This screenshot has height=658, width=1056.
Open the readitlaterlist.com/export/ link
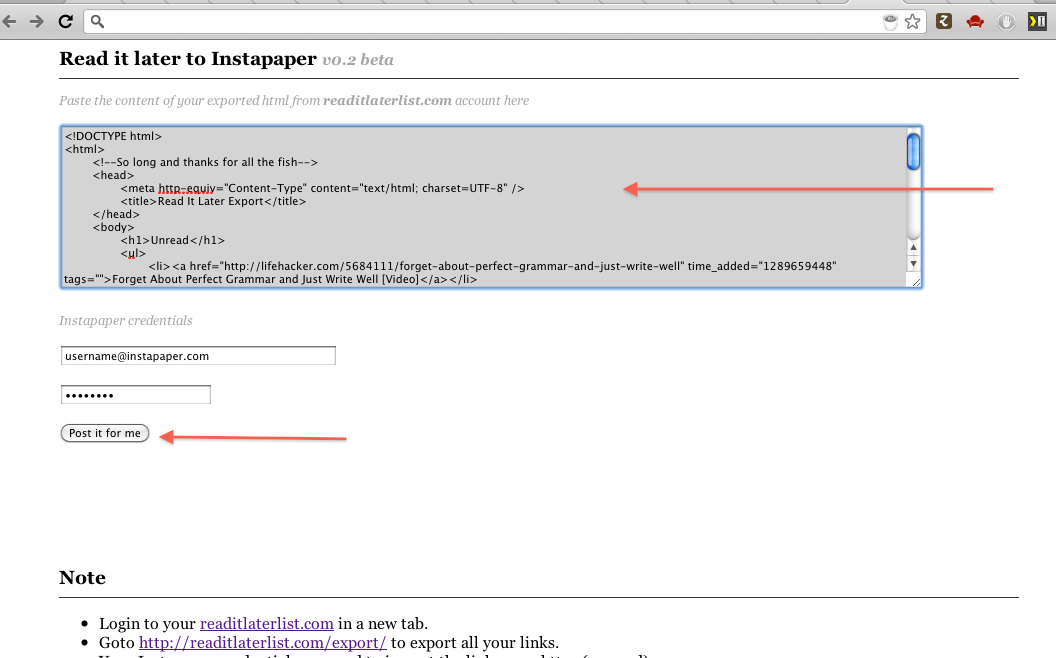(263, 643)
